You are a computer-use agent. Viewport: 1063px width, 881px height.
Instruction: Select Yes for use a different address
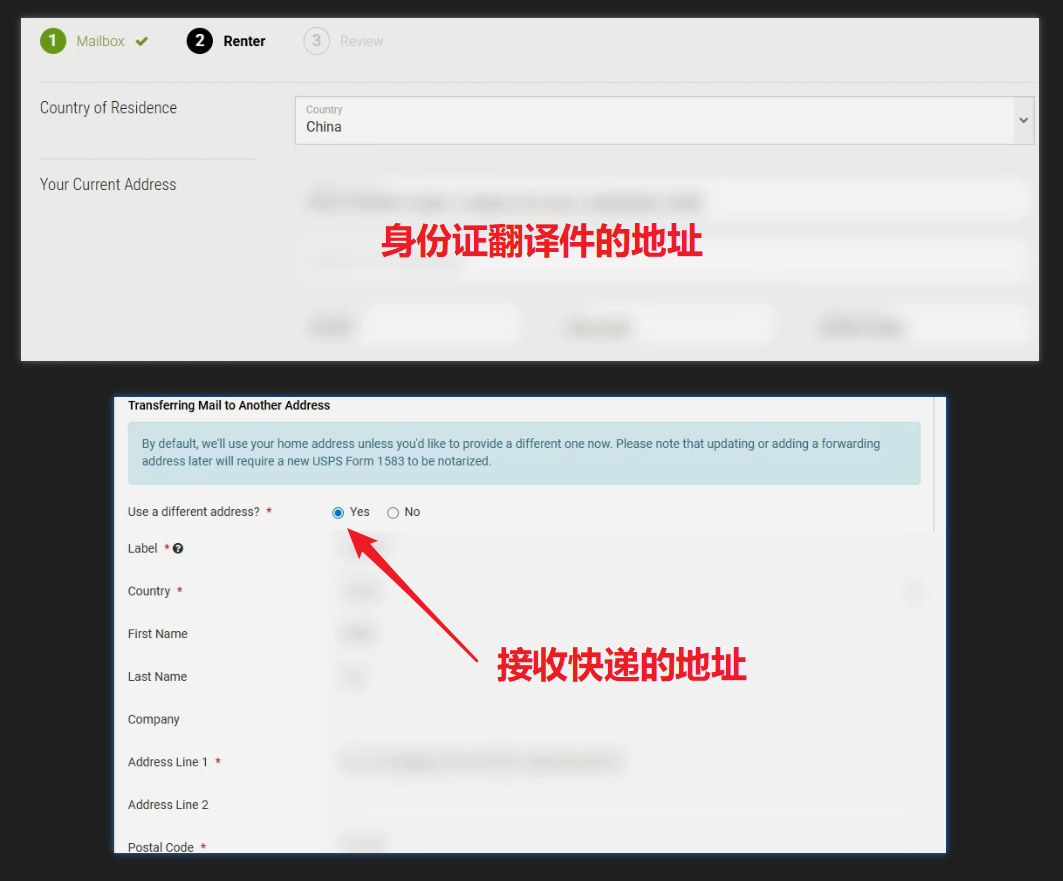coord(338,513)
